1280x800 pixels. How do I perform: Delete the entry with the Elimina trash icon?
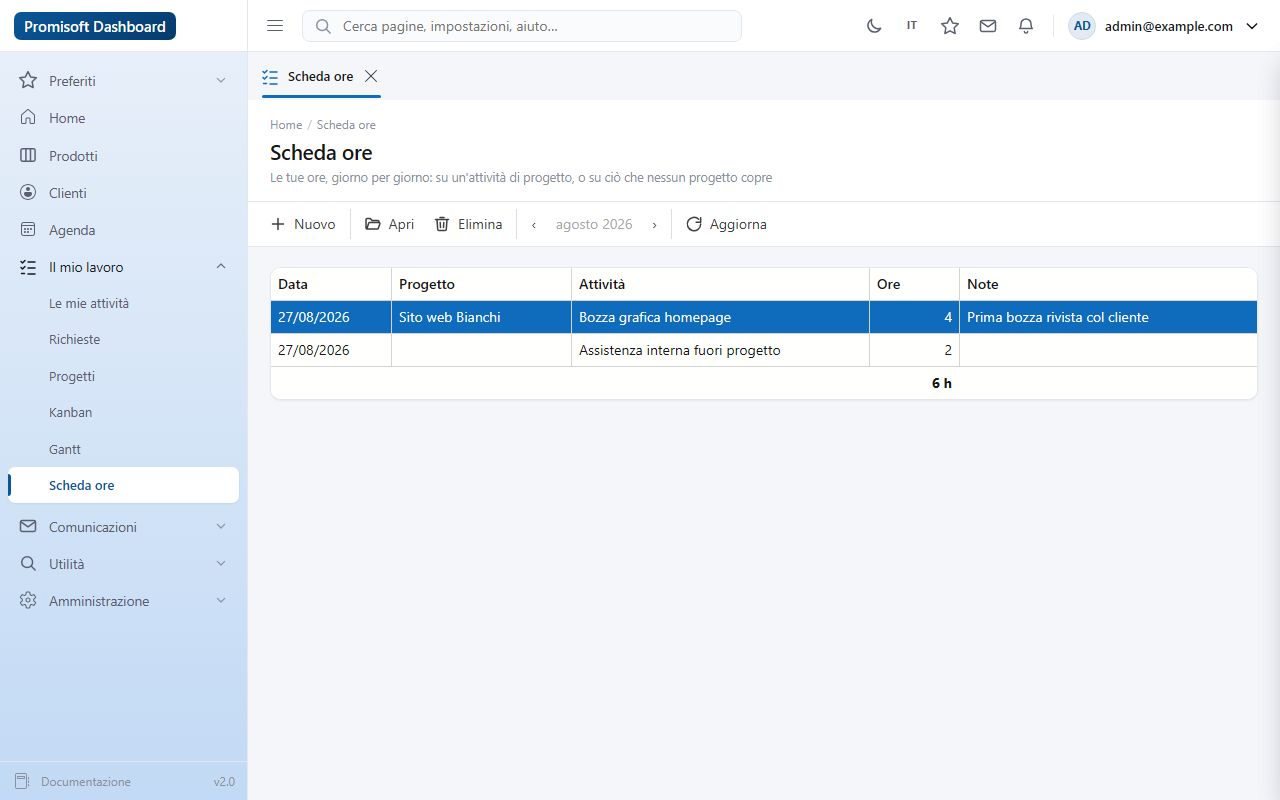tap(468, 224)
